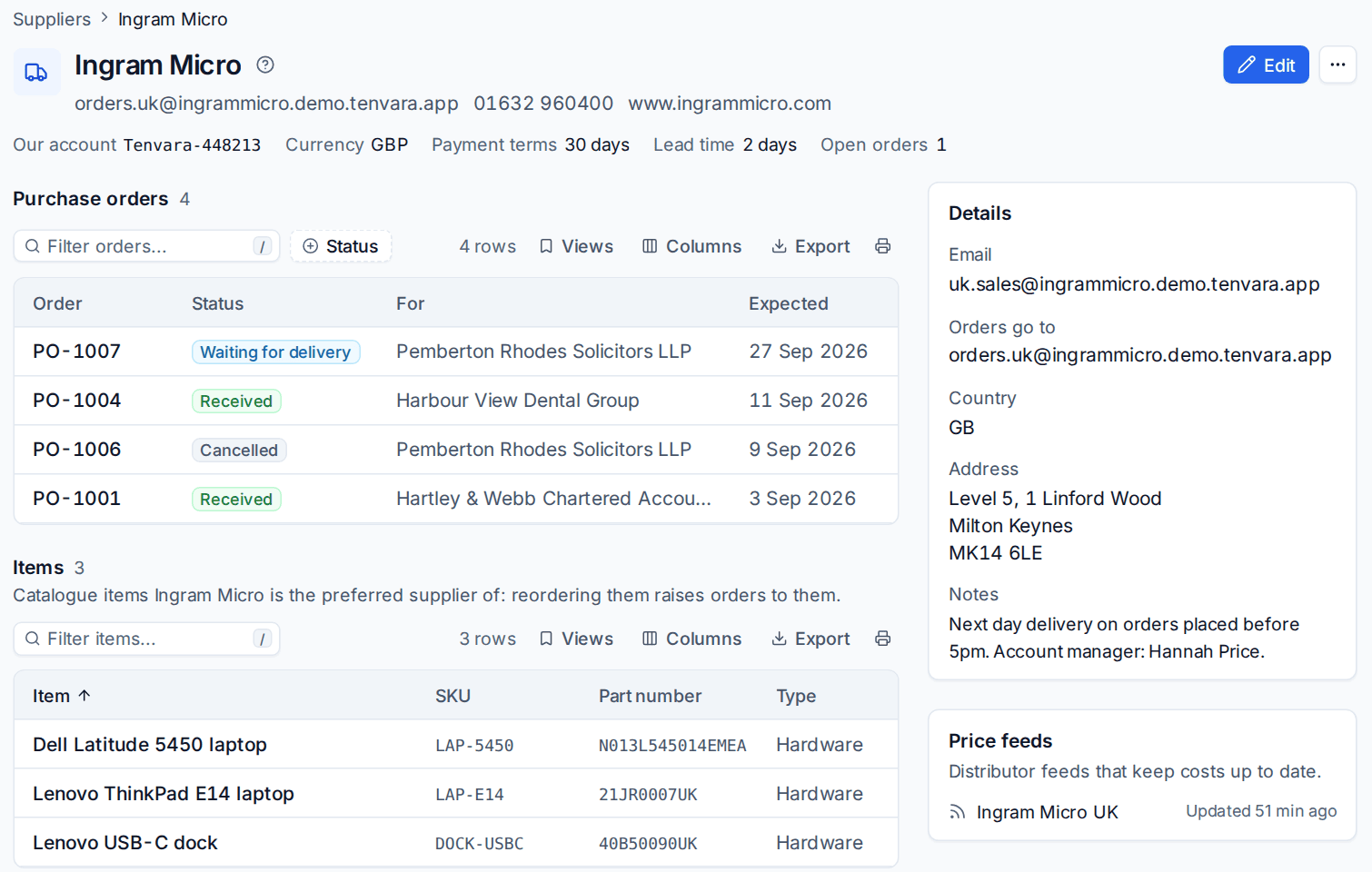Click the help icon beside Ingram Micro title
This screenshot has height=872, width=1372.
tap(265, 64)
